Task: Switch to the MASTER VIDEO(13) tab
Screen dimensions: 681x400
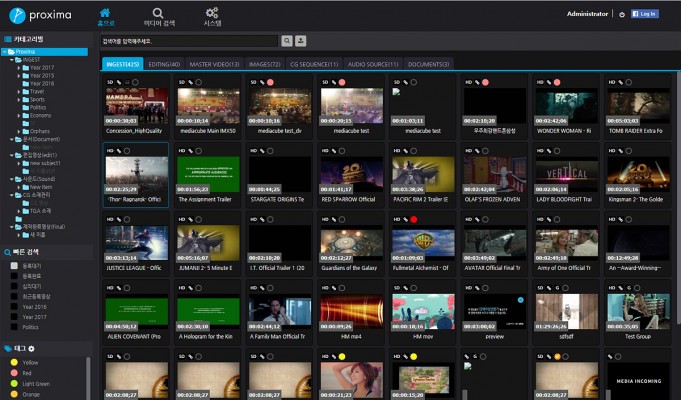Action: pyautogui.click(x=216, y=64)
